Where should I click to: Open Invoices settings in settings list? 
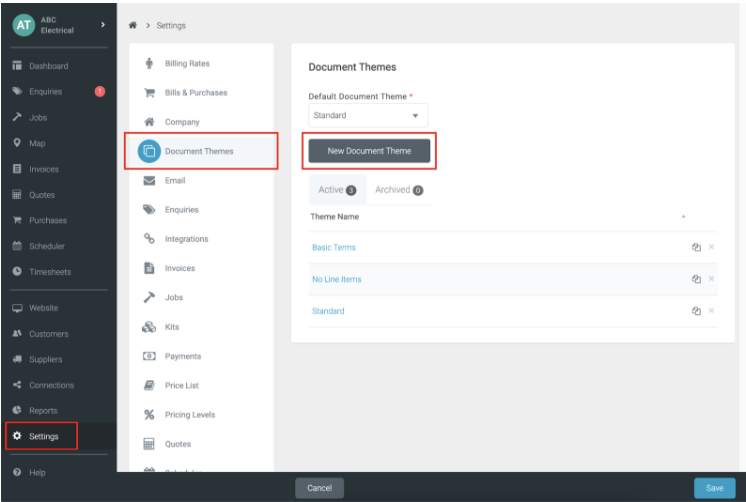click(201, 268)
